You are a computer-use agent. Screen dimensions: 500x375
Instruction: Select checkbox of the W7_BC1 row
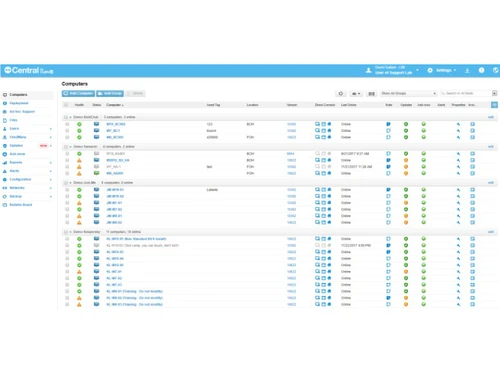coord(67,131)
